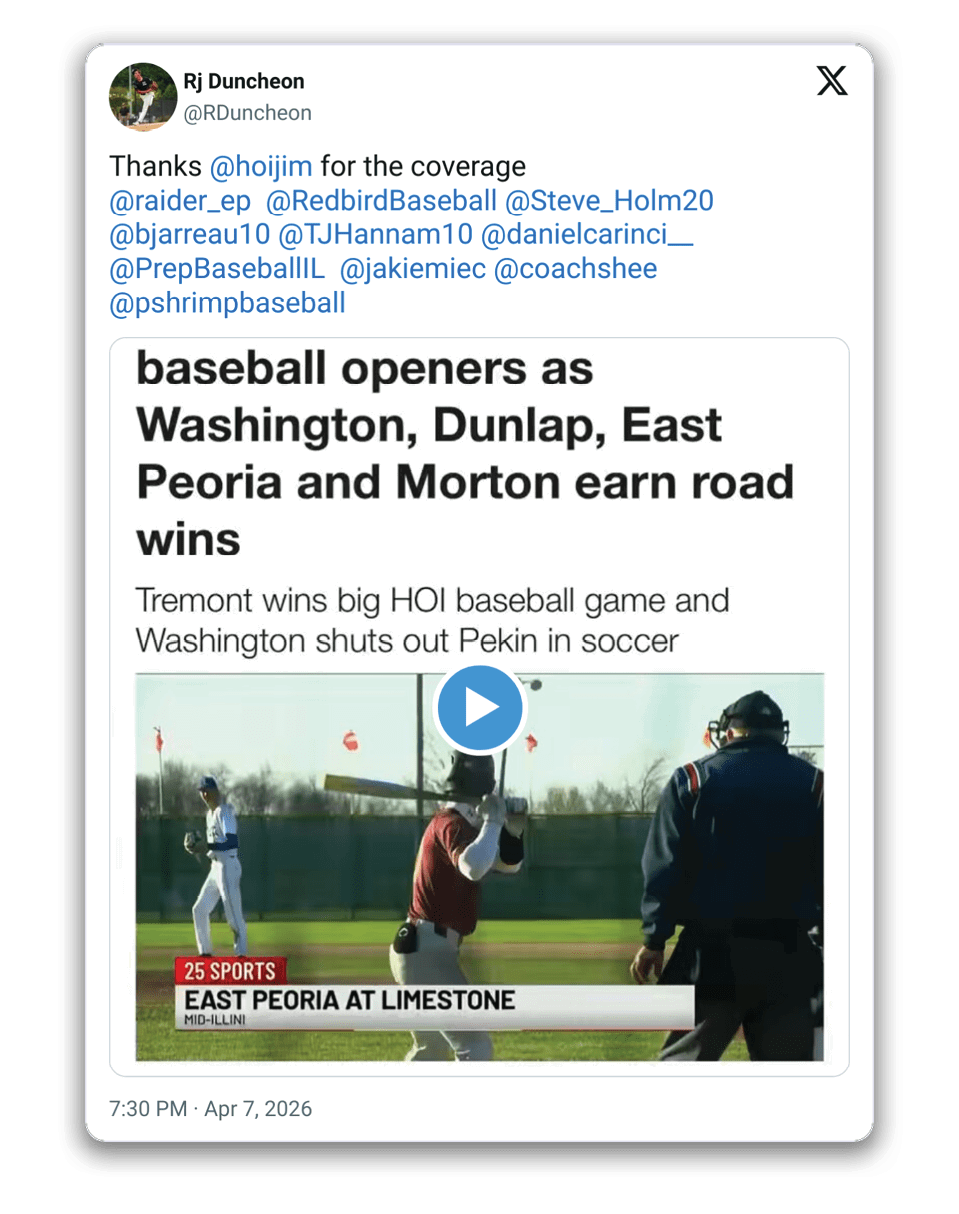
Task: Open Rj Duncheon's profile avatar
Action: point(144,96)
